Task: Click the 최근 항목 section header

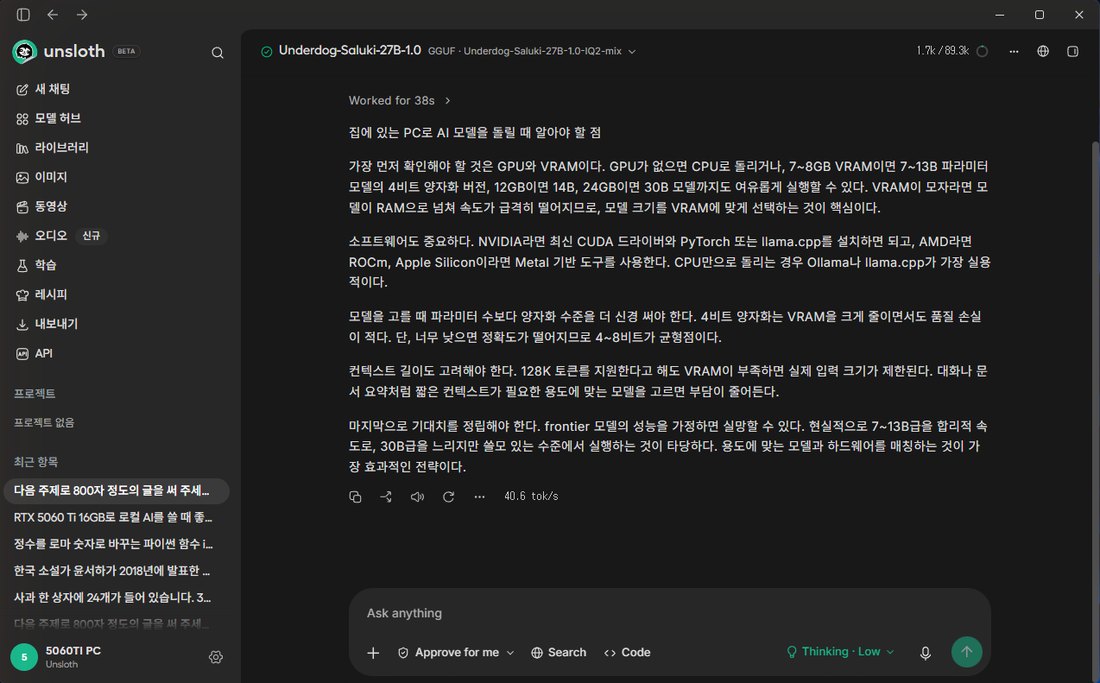Action: pos(36,462)
